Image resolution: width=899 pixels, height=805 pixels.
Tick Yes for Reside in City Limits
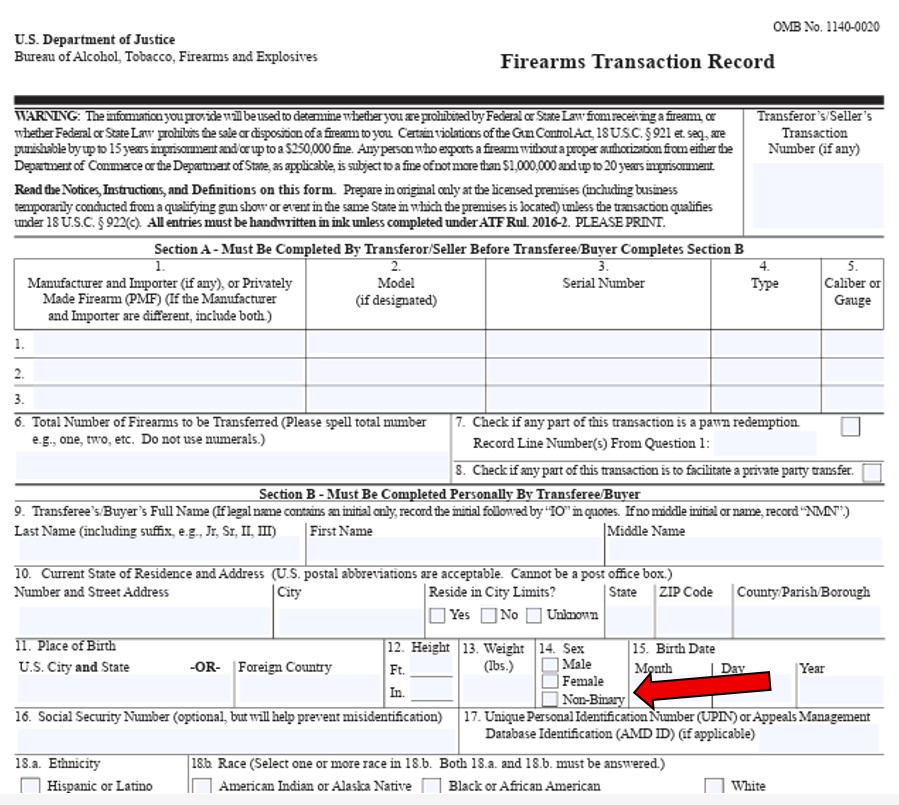tap(438, 615)
